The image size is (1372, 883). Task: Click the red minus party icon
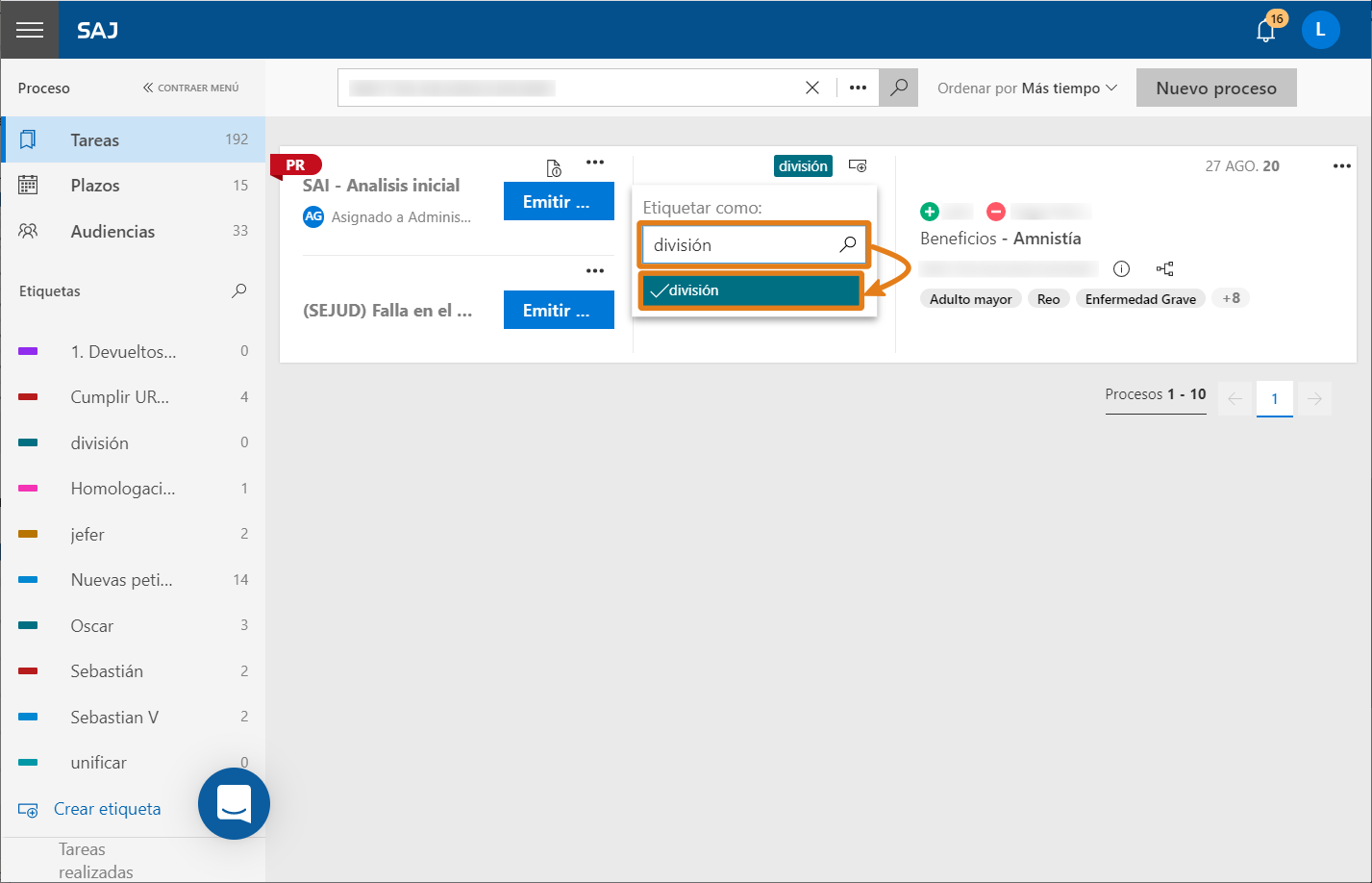pyautogui.click(x=996, y=212)
